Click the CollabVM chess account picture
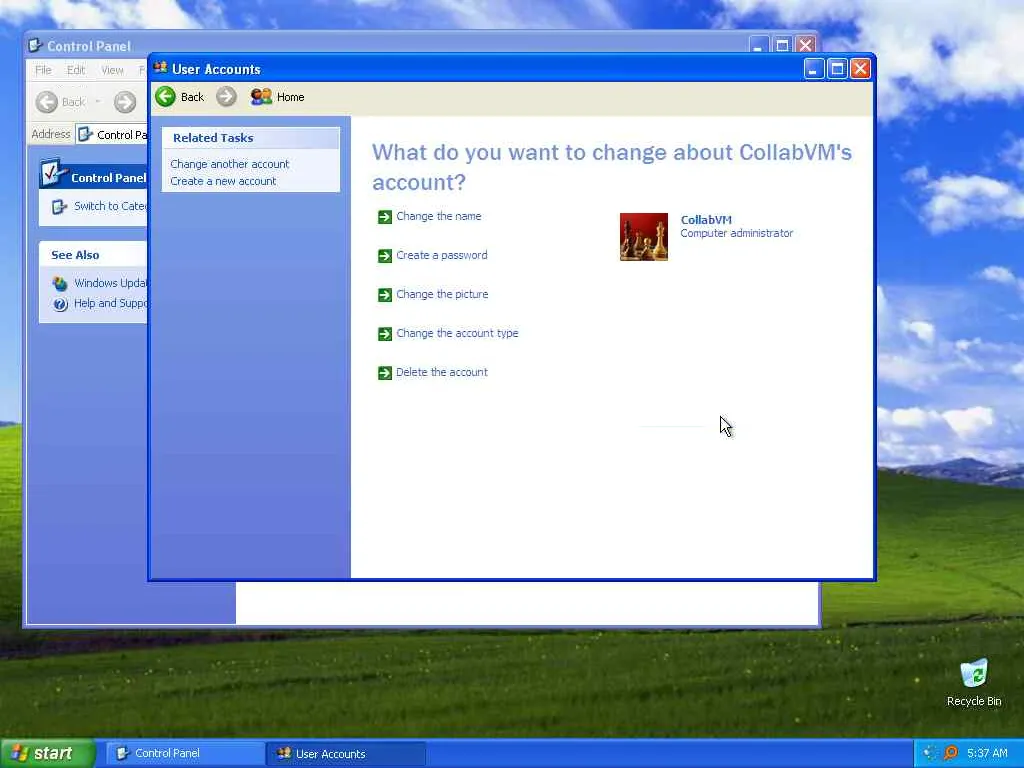1024x768 pixels. click(644, 236)
